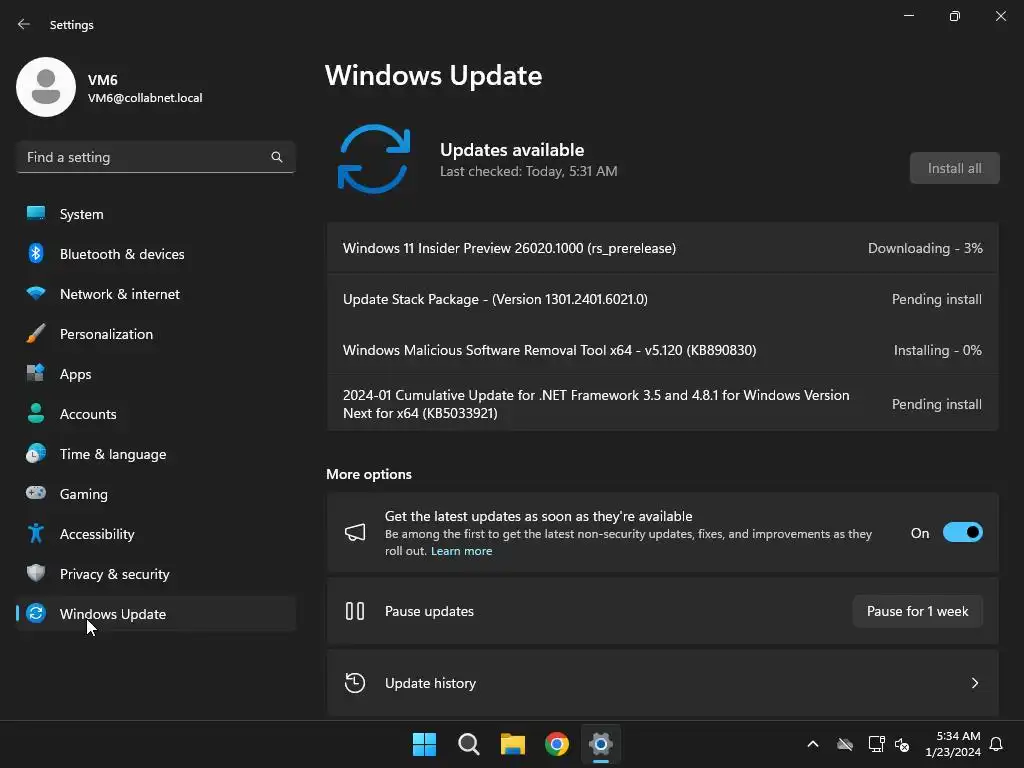The width and height of the screenshot is (1024, 768).
Task: Click the Install all button
Action: pos(954,168)
